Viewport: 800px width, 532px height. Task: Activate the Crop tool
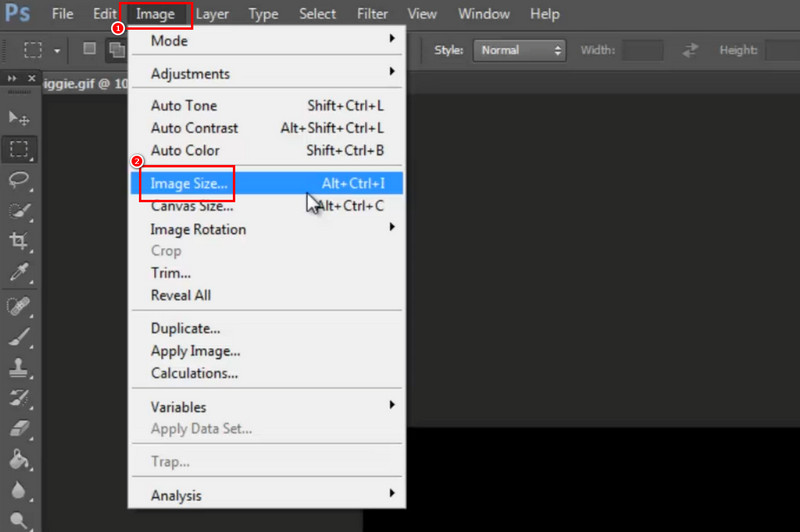click(x=18, y=241)
